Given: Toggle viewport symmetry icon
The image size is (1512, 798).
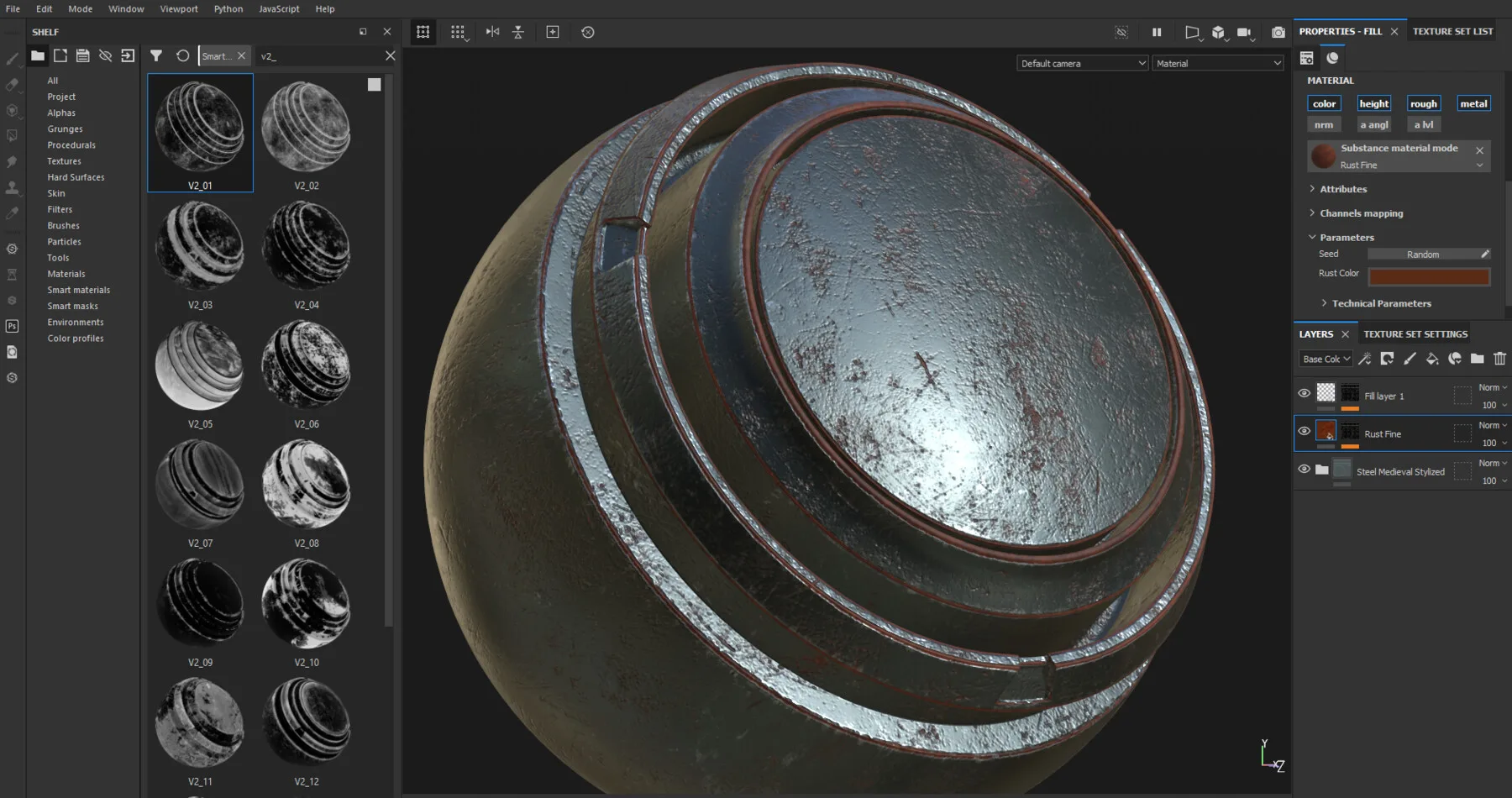Looking at the screenshot, I should (x=492, y=32).
